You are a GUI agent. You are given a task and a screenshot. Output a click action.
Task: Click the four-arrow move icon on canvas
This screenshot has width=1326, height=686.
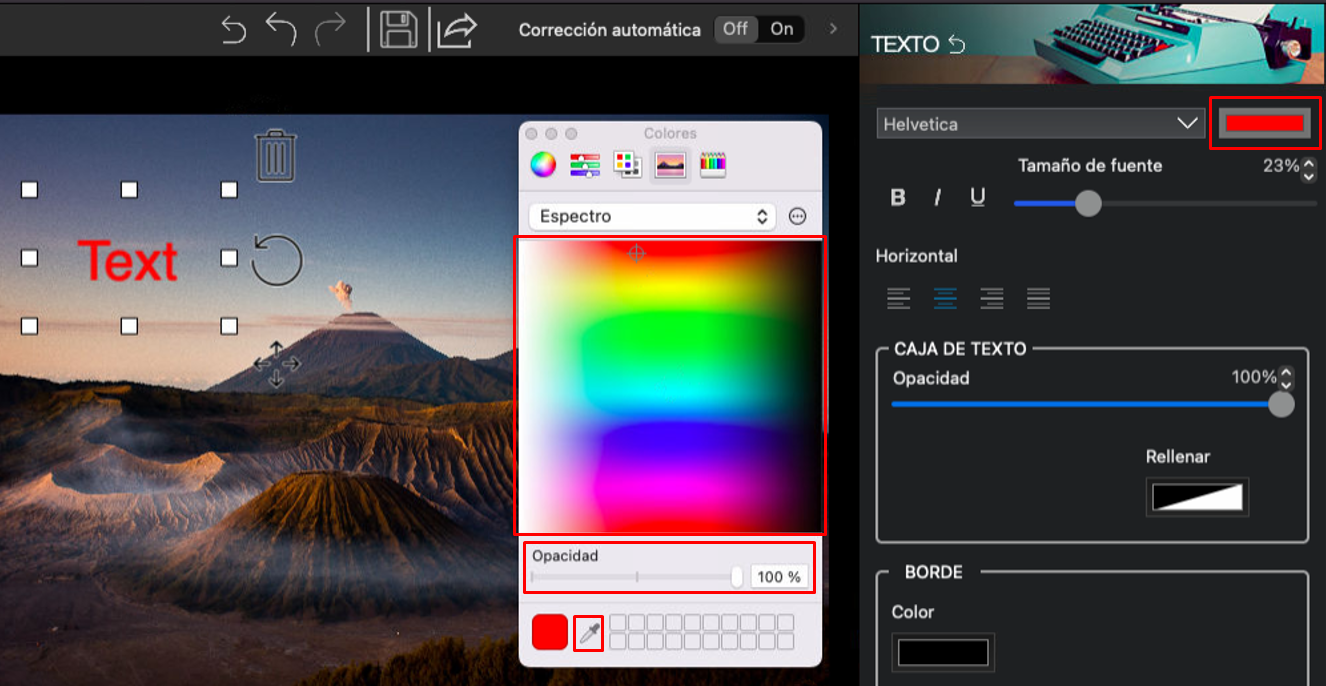277,364
